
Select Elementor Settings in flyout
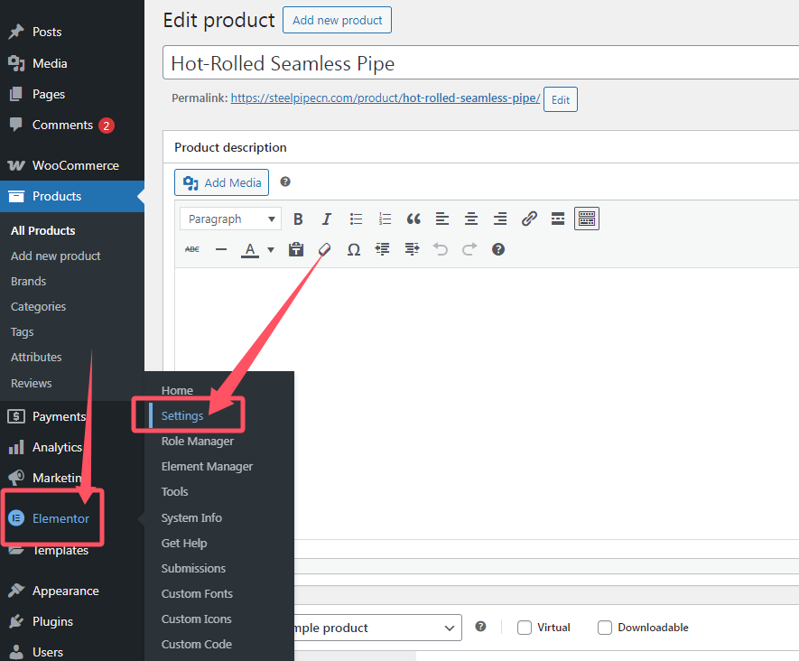coord(182,416)
